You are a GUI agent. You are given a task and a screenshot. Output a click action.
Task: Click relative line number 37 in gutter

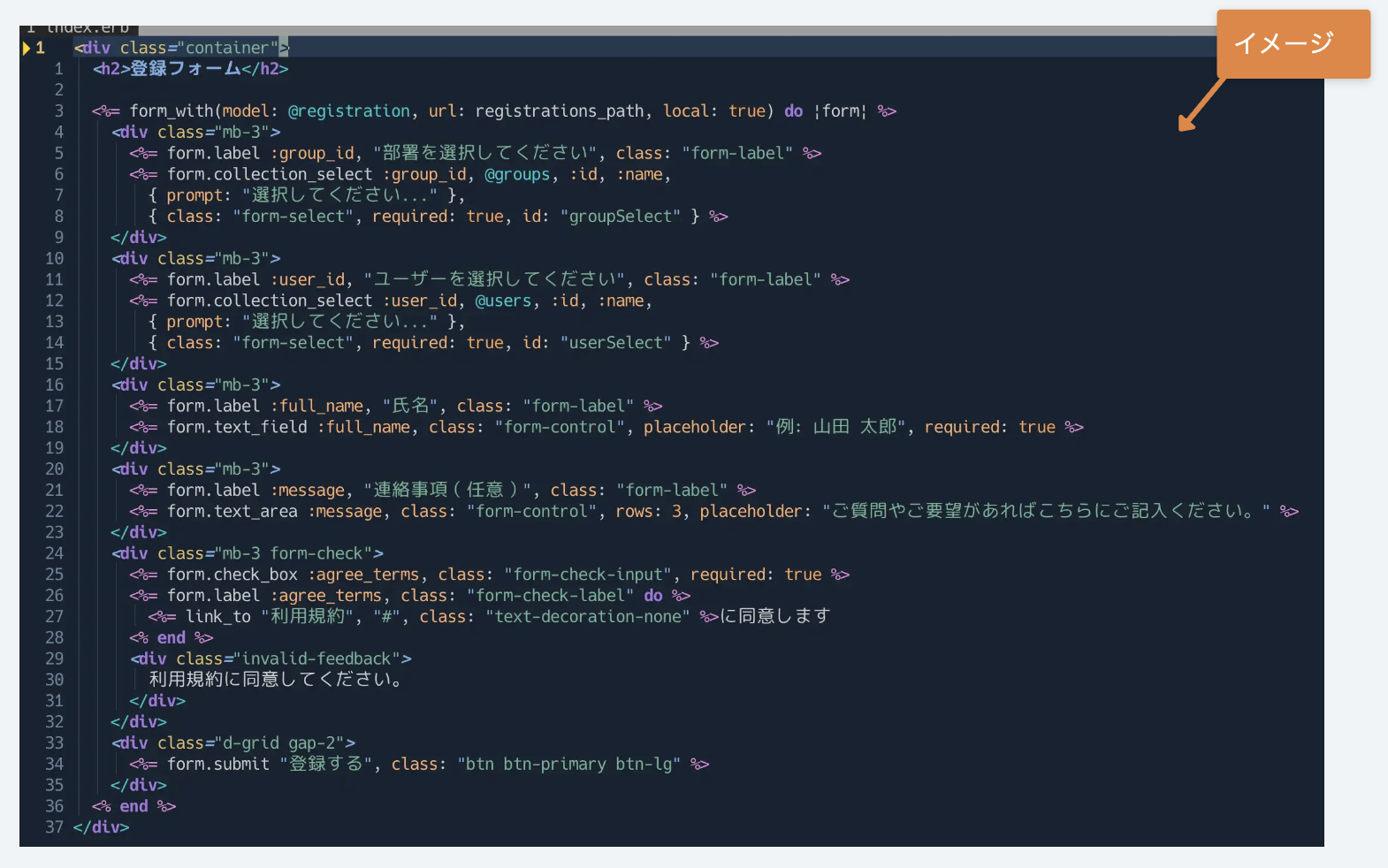[x=54, y=827]
